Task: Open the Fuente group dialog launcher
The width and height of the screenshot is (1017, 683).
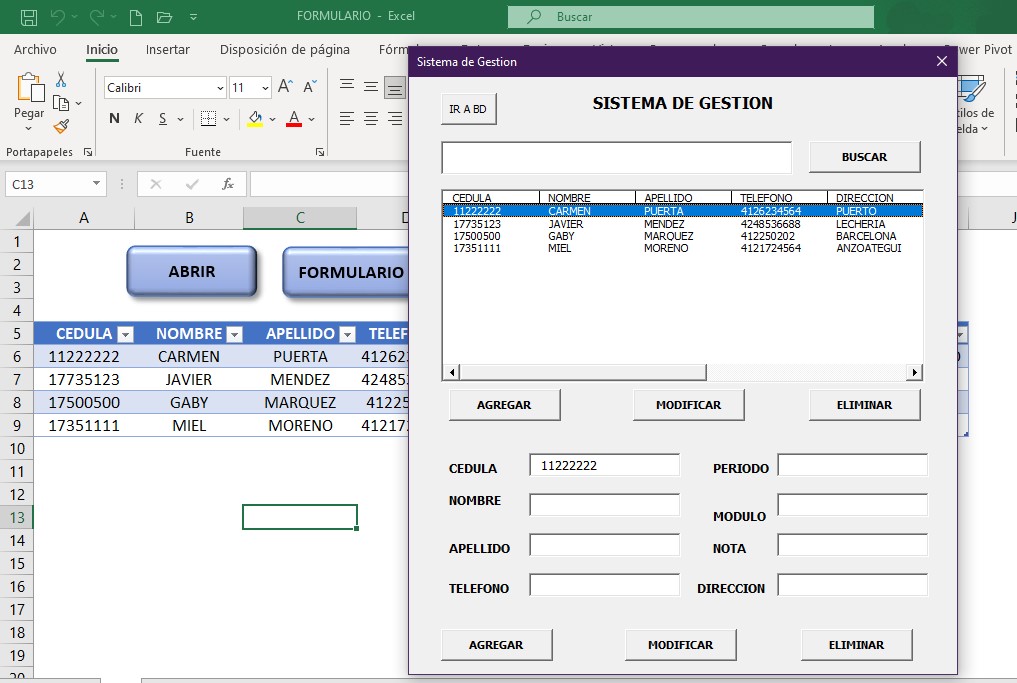Action: (320, 152)
